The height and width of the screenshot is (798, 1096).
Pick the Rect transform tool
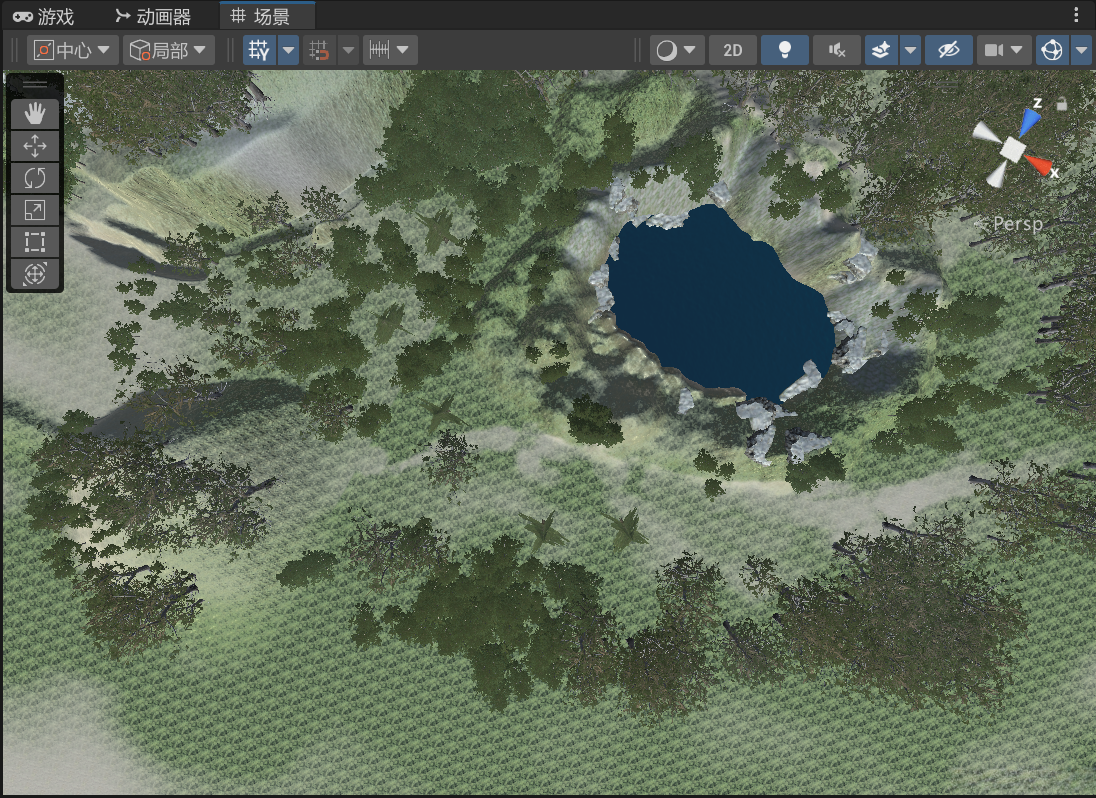pyautogui.click(x=35, y=242)
